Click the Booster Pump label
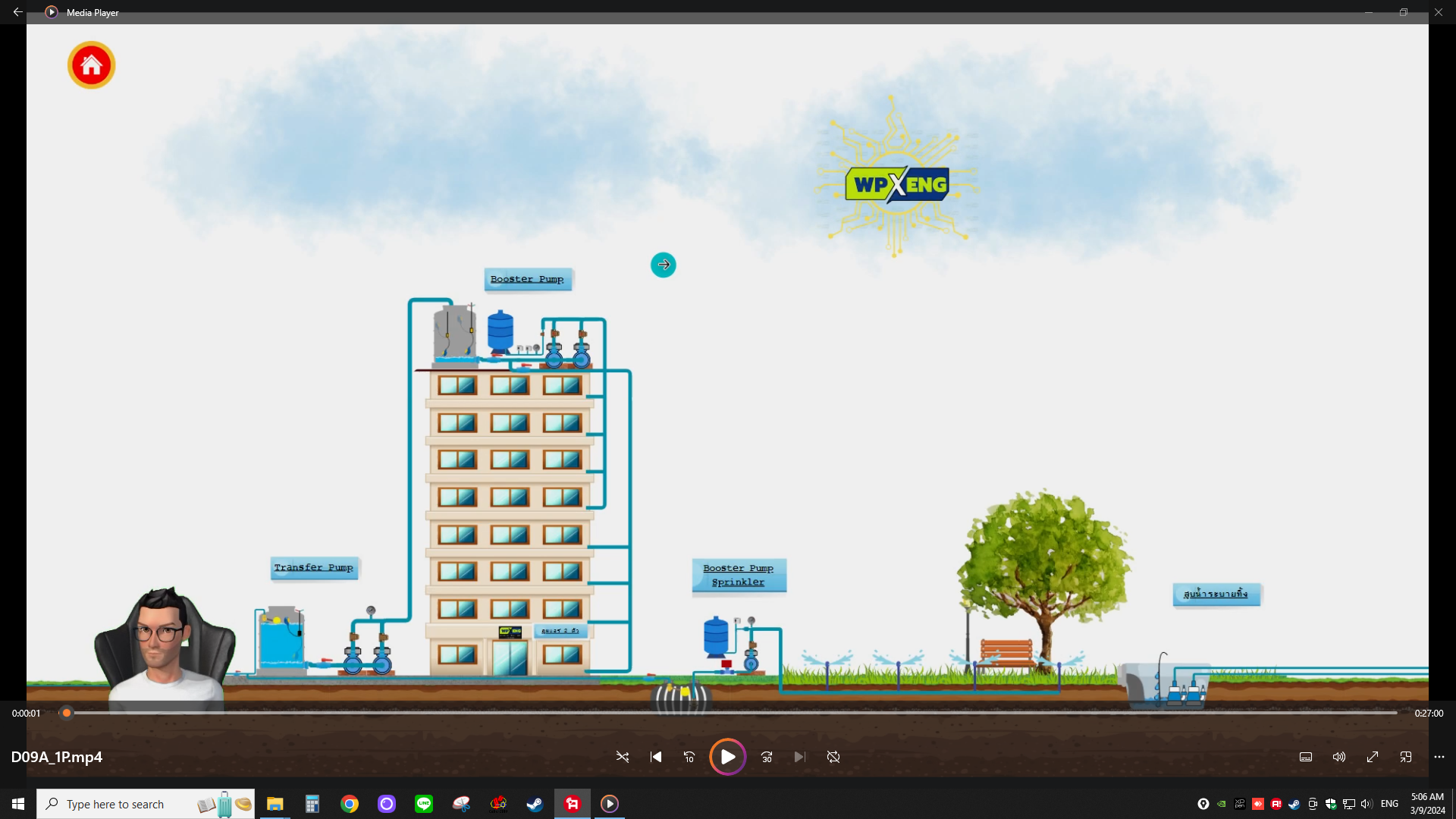This screenshot has width=1456, height=819. pyautogui.click(x=527, y=279)
